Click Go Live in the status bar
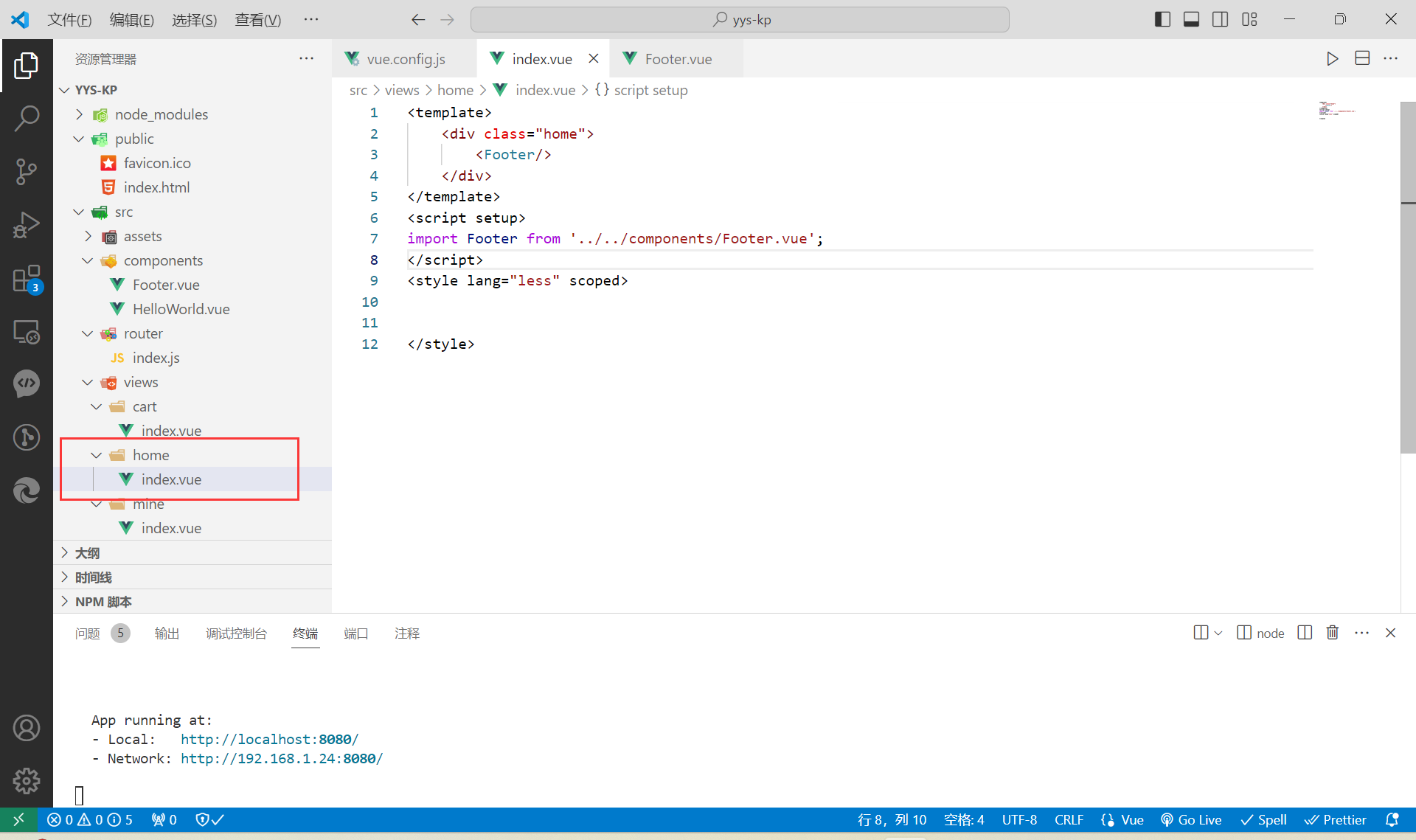 tap(1191, 820)
